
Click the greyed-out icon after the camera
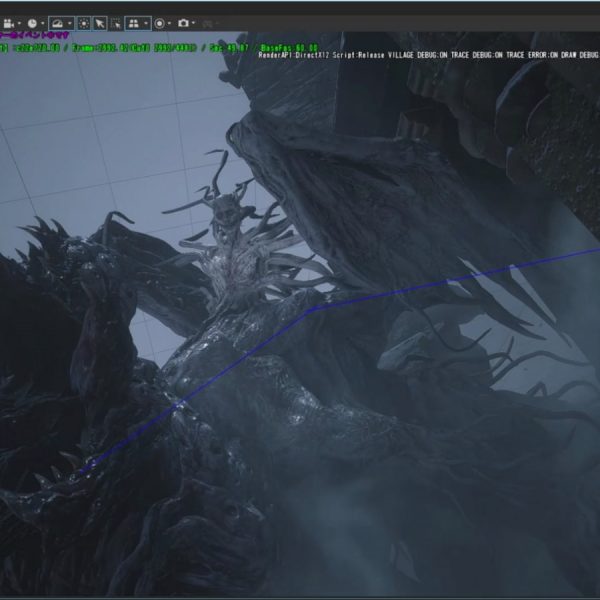pyautogui.click(x=208, y=24)
